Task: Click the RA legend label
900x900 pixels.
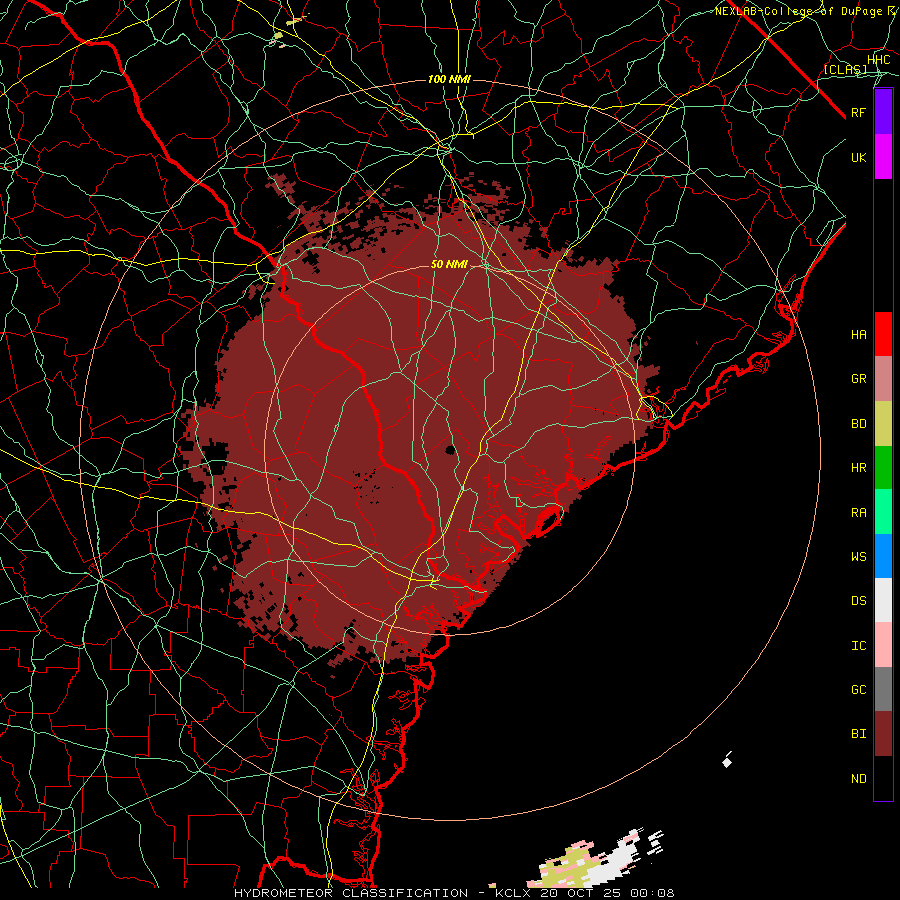Action: [x=859, y=513]
